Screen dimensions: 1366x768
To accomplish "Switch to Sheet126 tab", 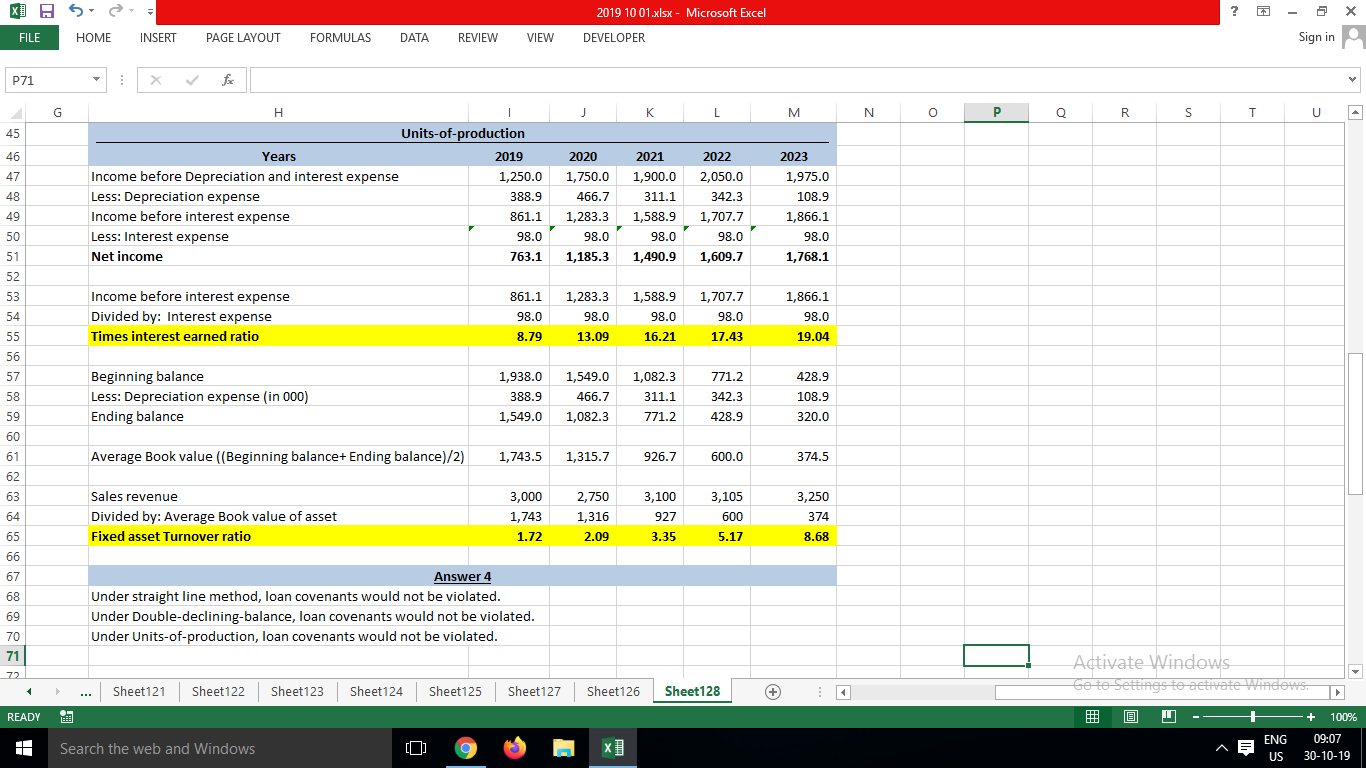I will (x=613, y=691).
